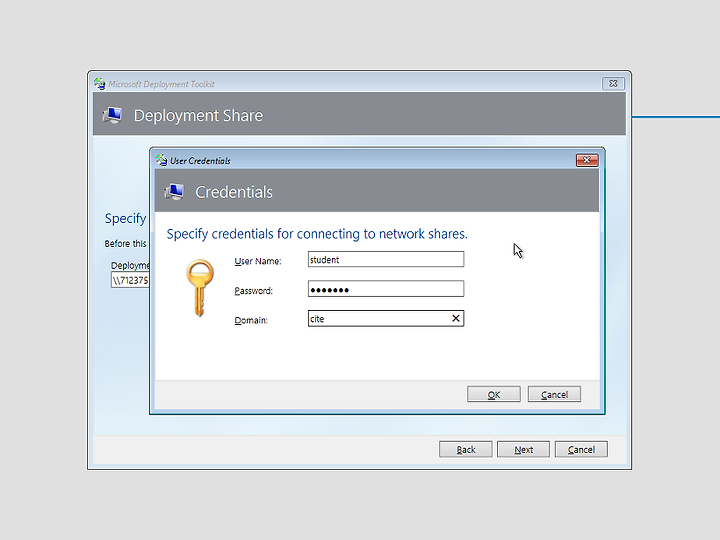Close the User Credentials dialog

coord(587,160)
